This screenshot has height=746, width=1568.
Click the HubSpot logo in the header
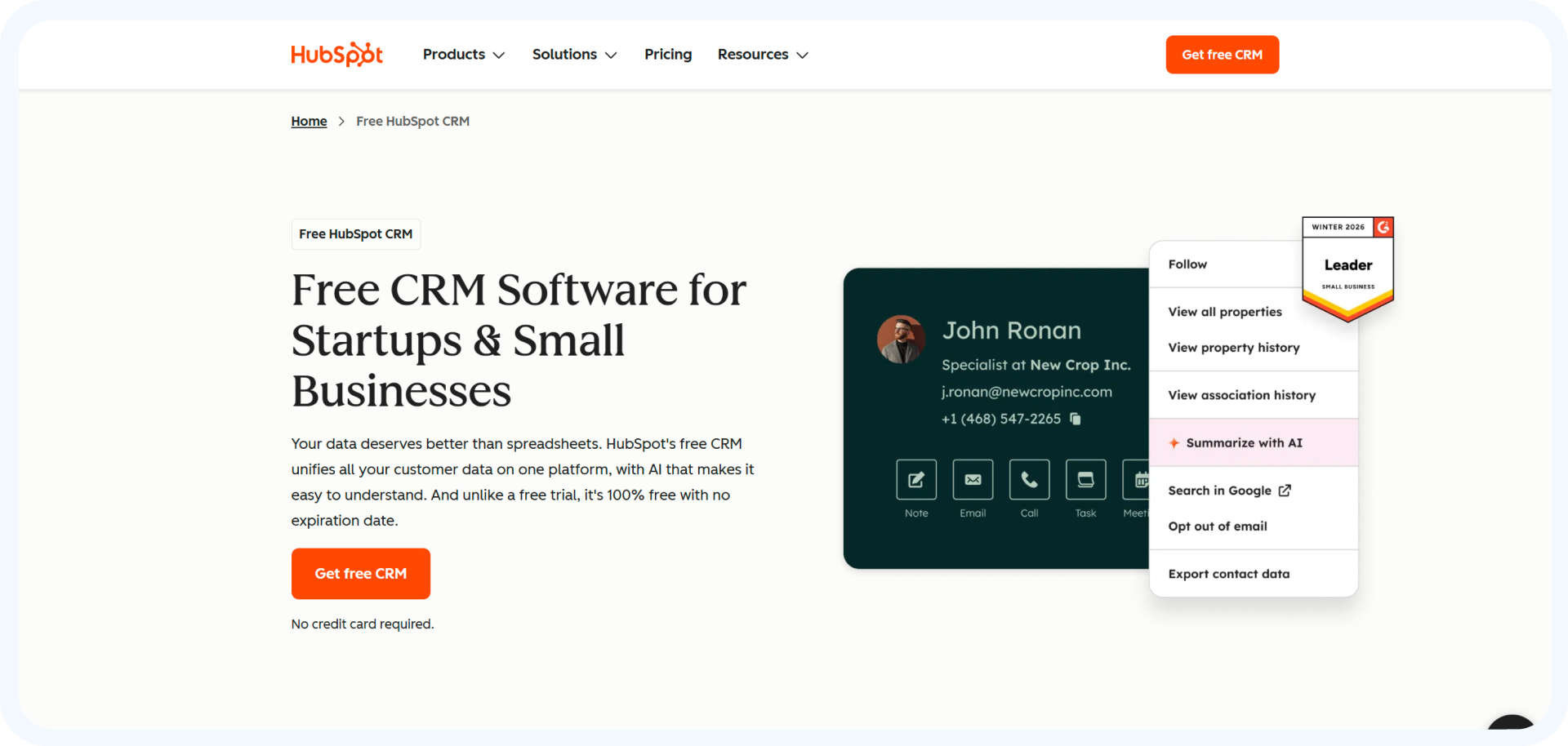click(x=336, y=54)
